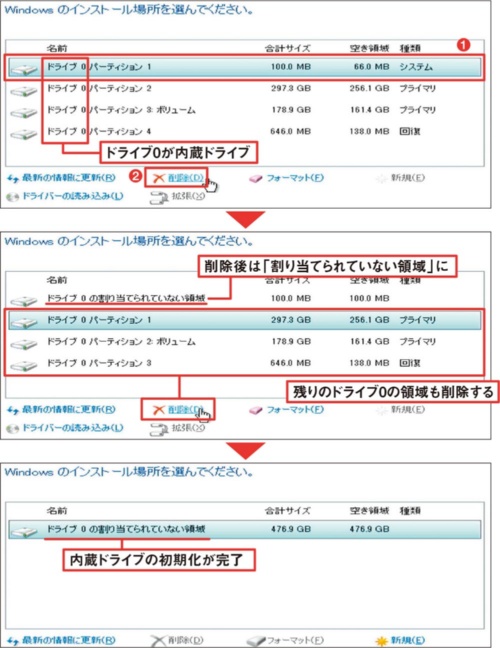Click grayed format icon in bottom screenshot
The image size is (500, 648).
coord(255,641)
